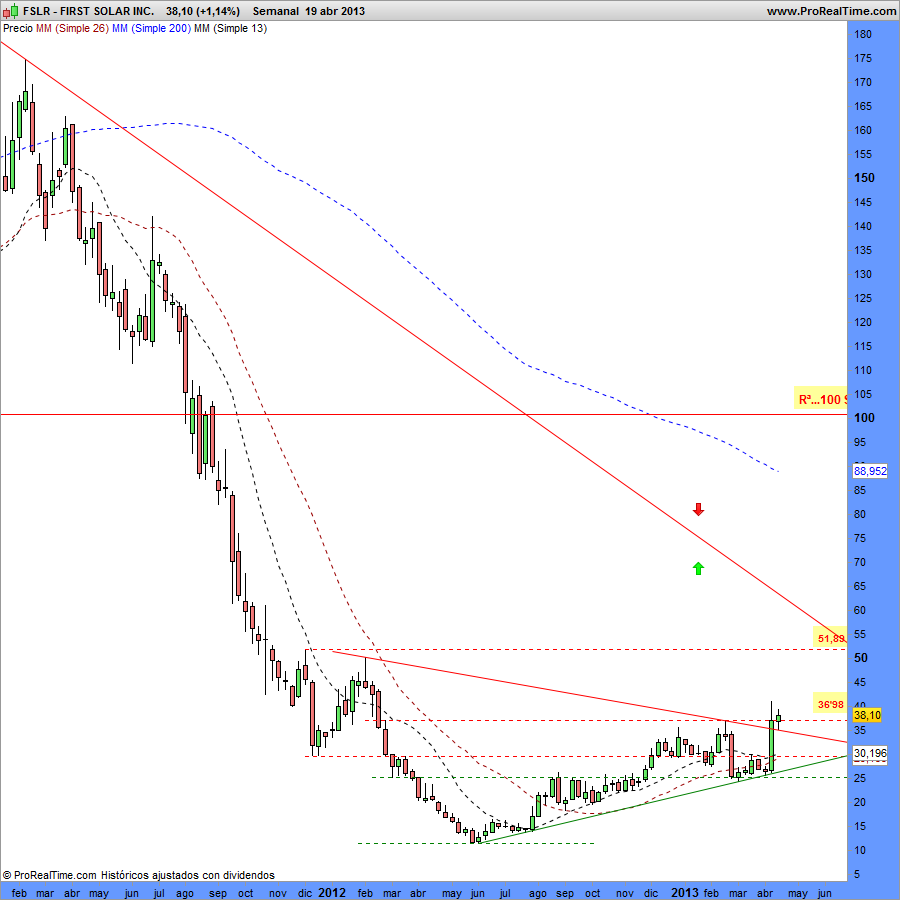Image resolution: width=900 pixels, height=900 pixels.
Task: Click the 'Precio' legend label
Action: [18, 28]
